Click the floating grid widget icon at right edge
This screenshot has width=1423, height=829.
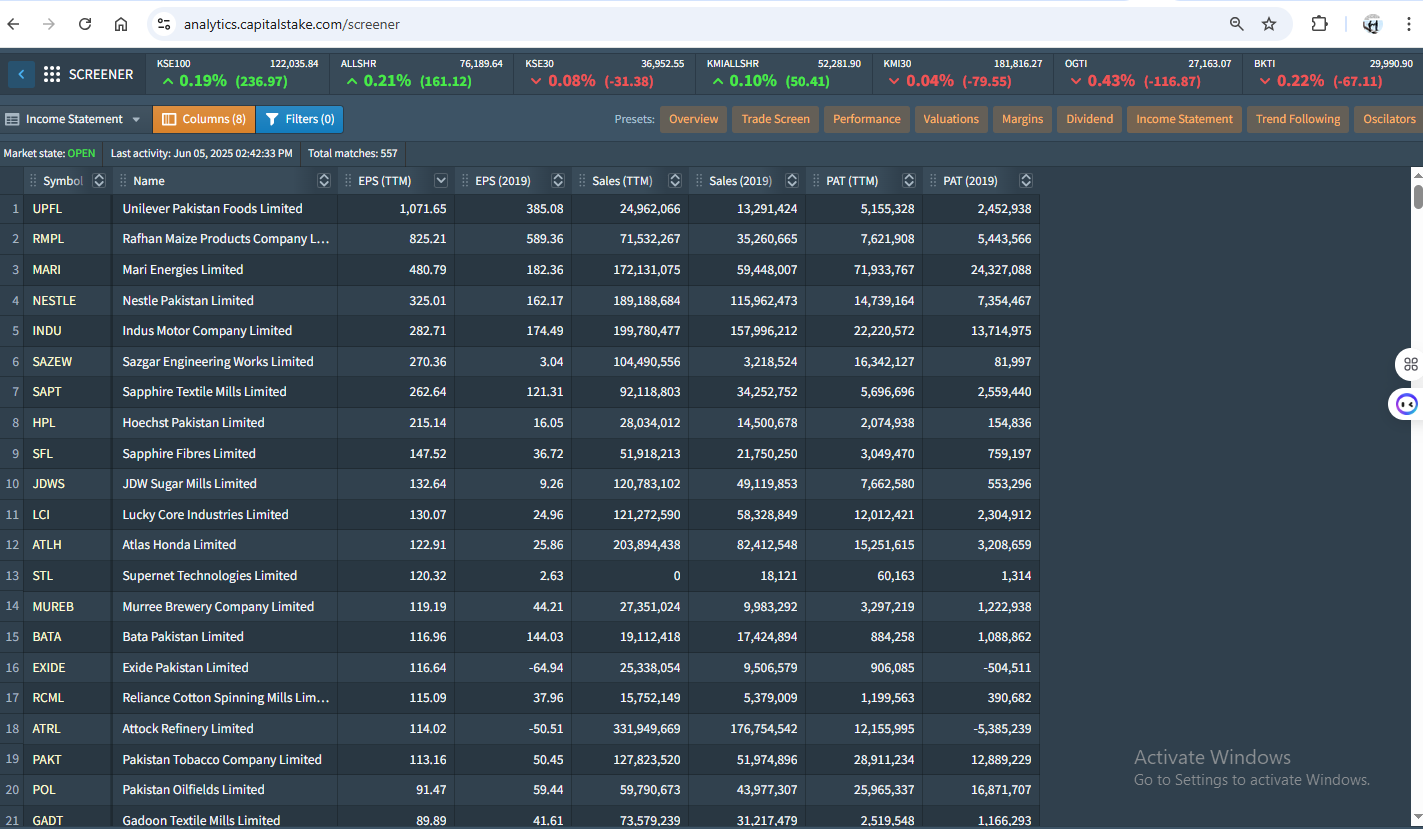point(1410,364)
